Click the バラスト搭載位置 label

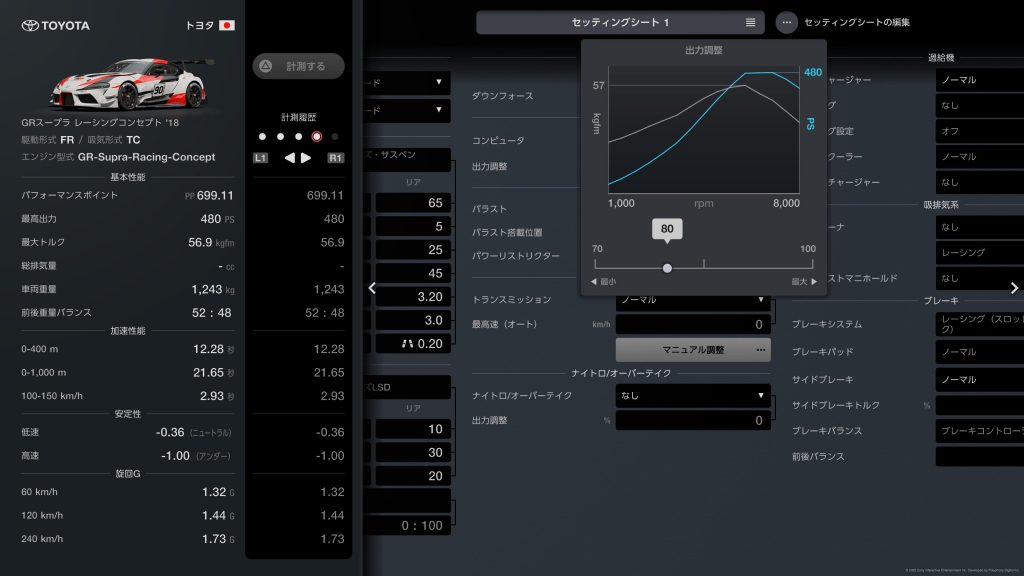(x=507, y=232)
